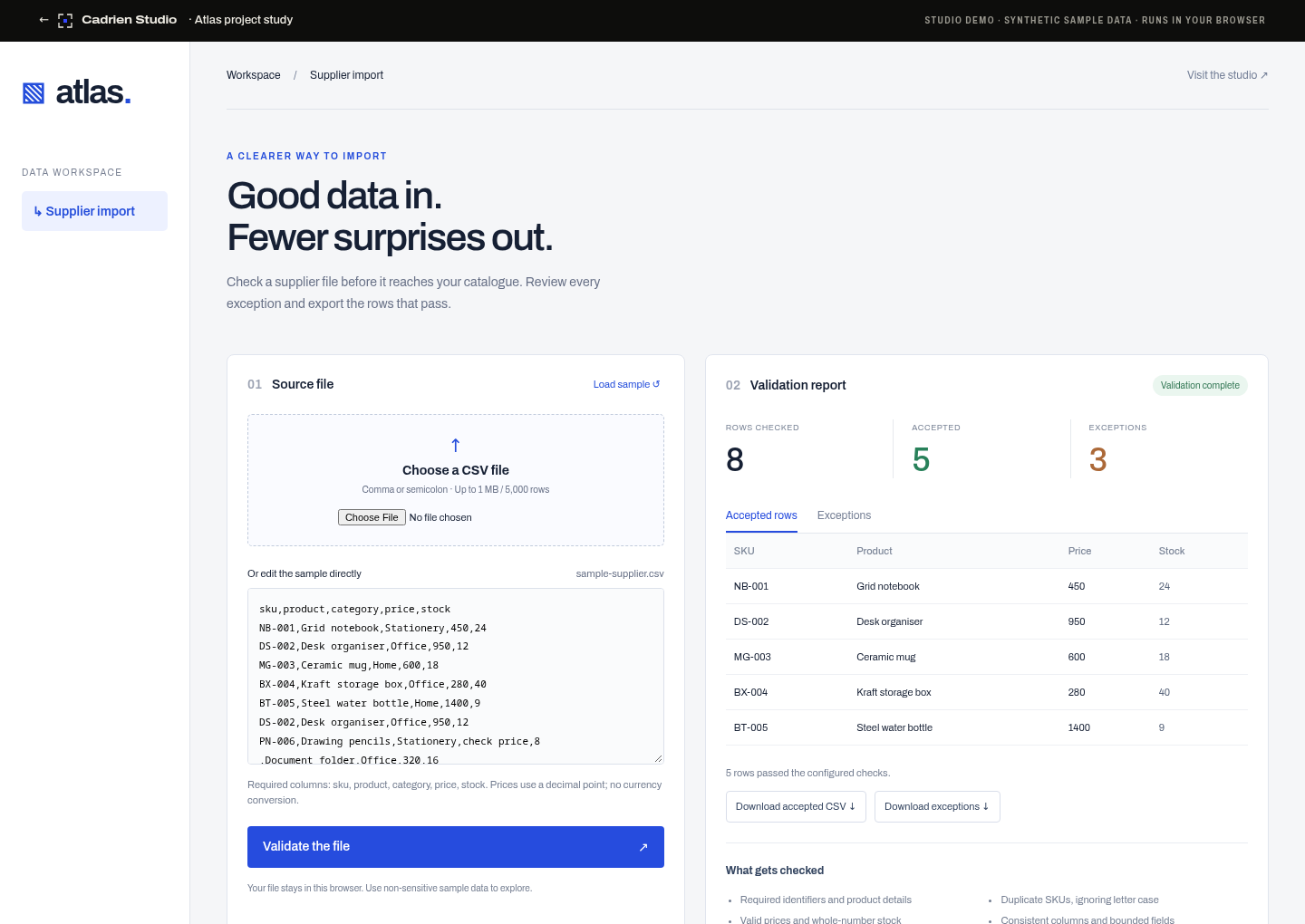Click the rows checked count 8
Screen dimensions: 1305x924
735,460
